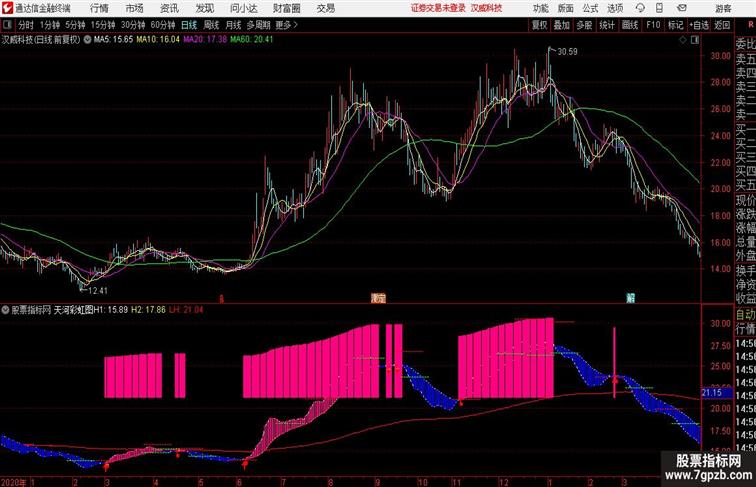Open the 行情 menu
This screenshot has width=756, height=487.
pos(99,8)
